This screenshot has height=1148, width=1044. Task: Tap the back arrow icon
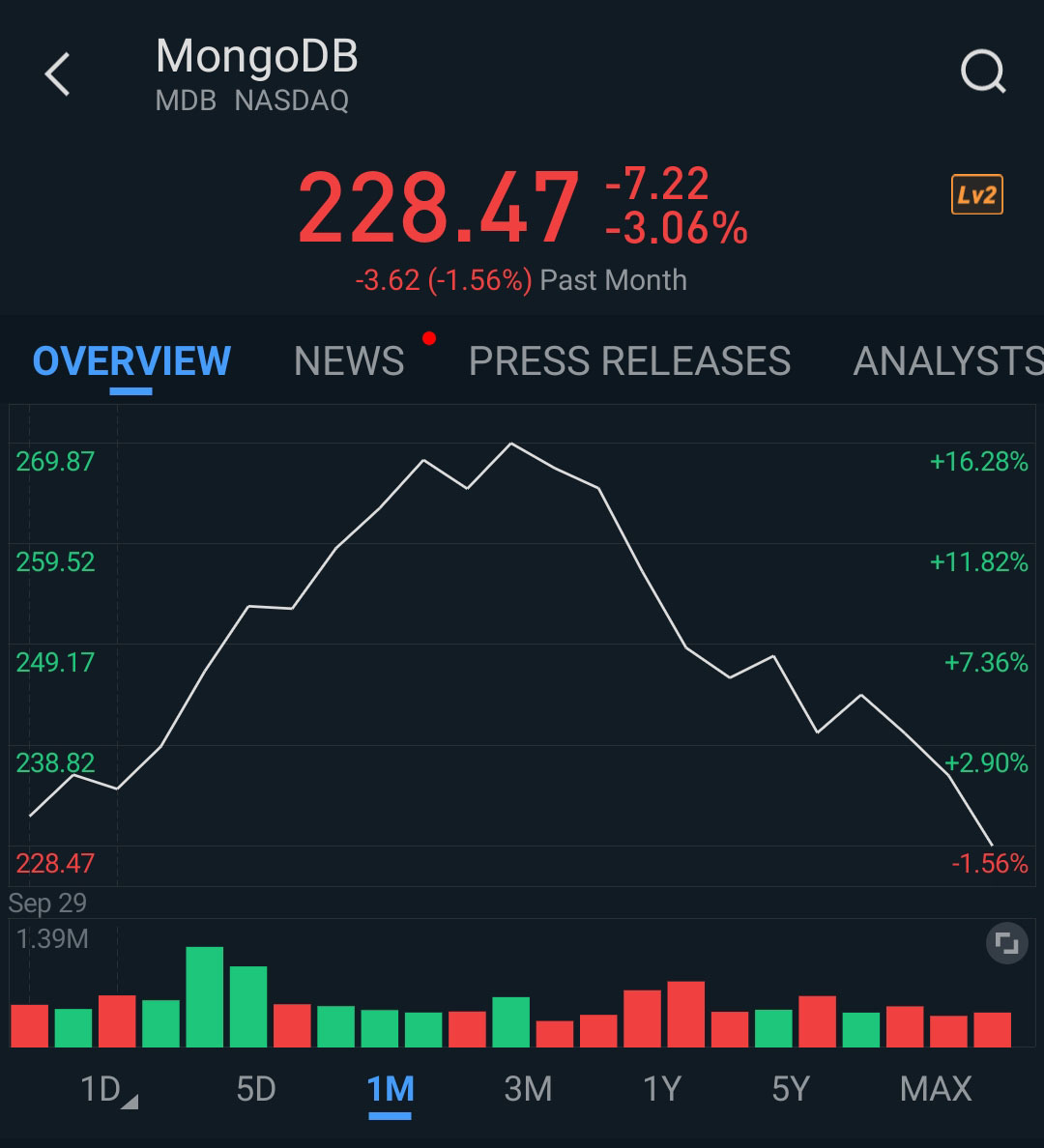(x=57, y=74)
